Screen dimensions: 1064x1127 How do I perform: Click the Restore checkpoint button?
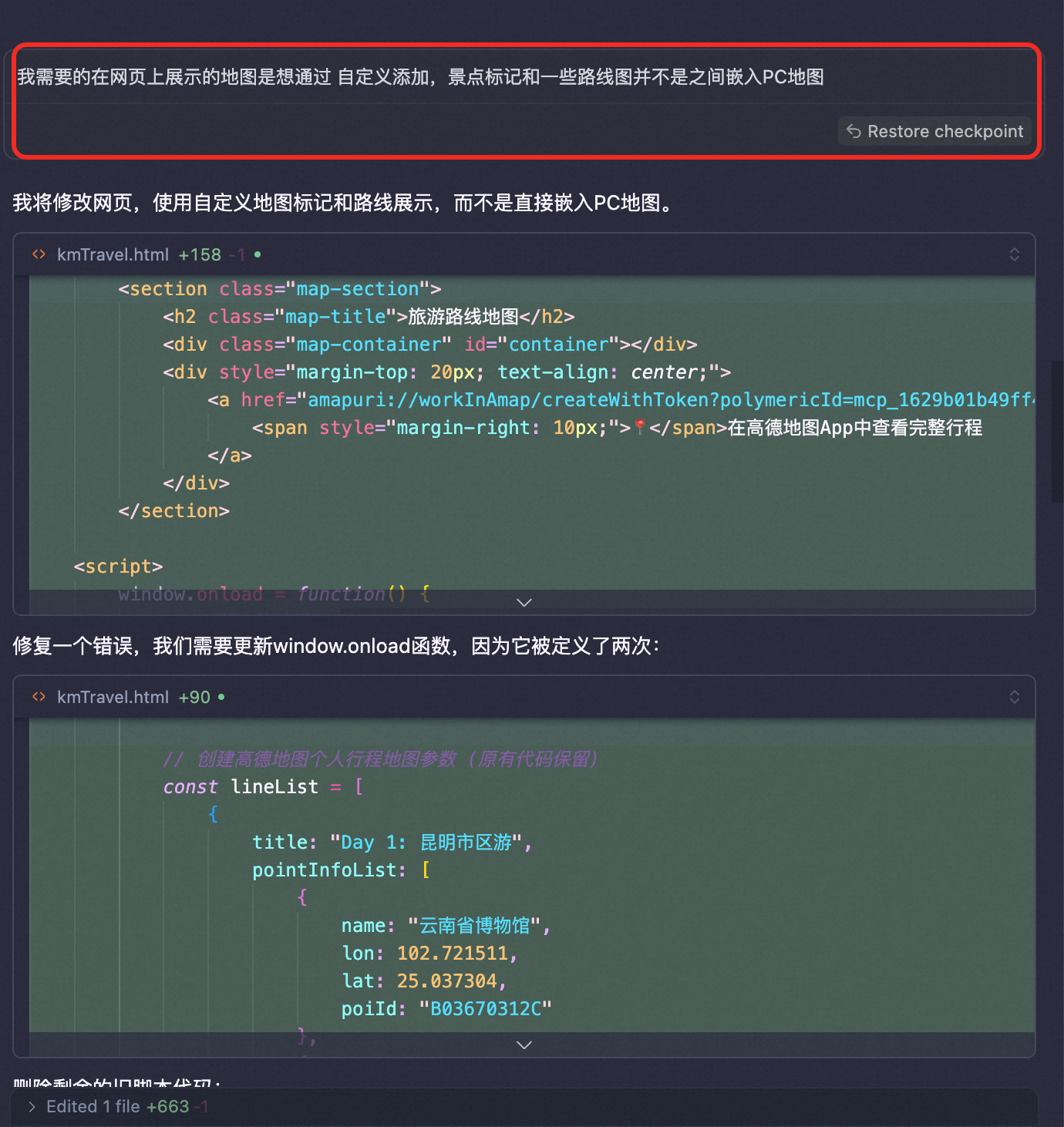(x=934, y=131)
